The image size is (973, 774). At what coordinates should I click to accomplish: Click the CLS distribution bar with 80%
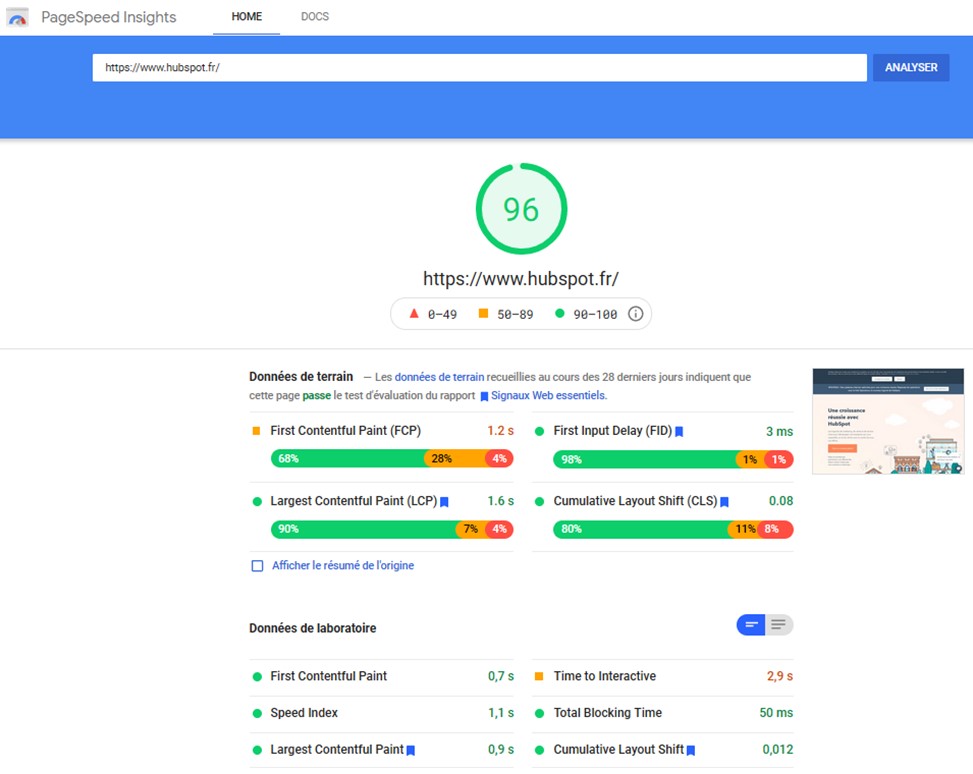pyautogui.click(x=673, y=529)
